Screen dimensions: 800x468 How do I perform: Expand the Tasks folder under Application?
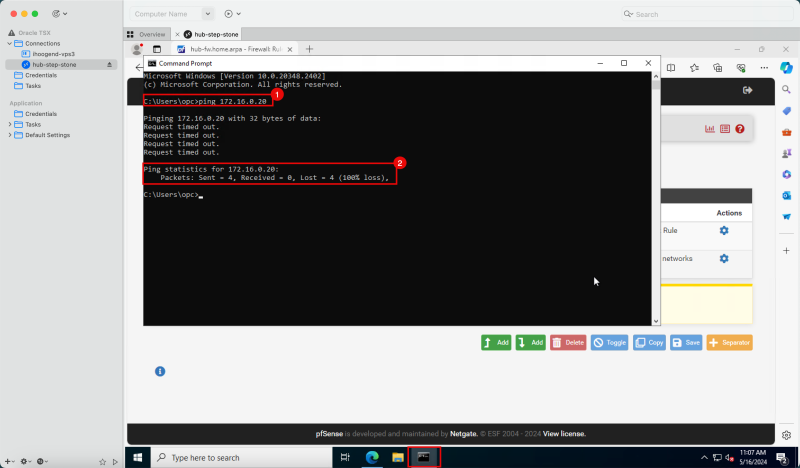click(x=10, y=124)
